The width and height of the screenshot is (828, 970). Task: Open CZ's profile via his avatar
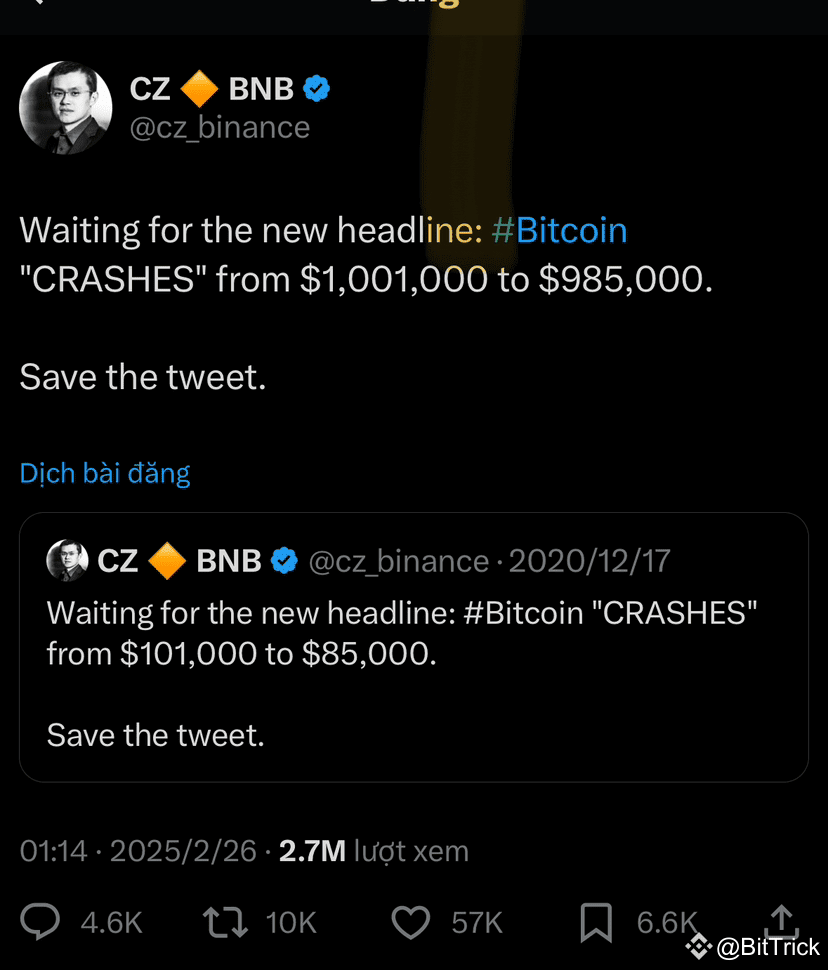pos(64,108)
